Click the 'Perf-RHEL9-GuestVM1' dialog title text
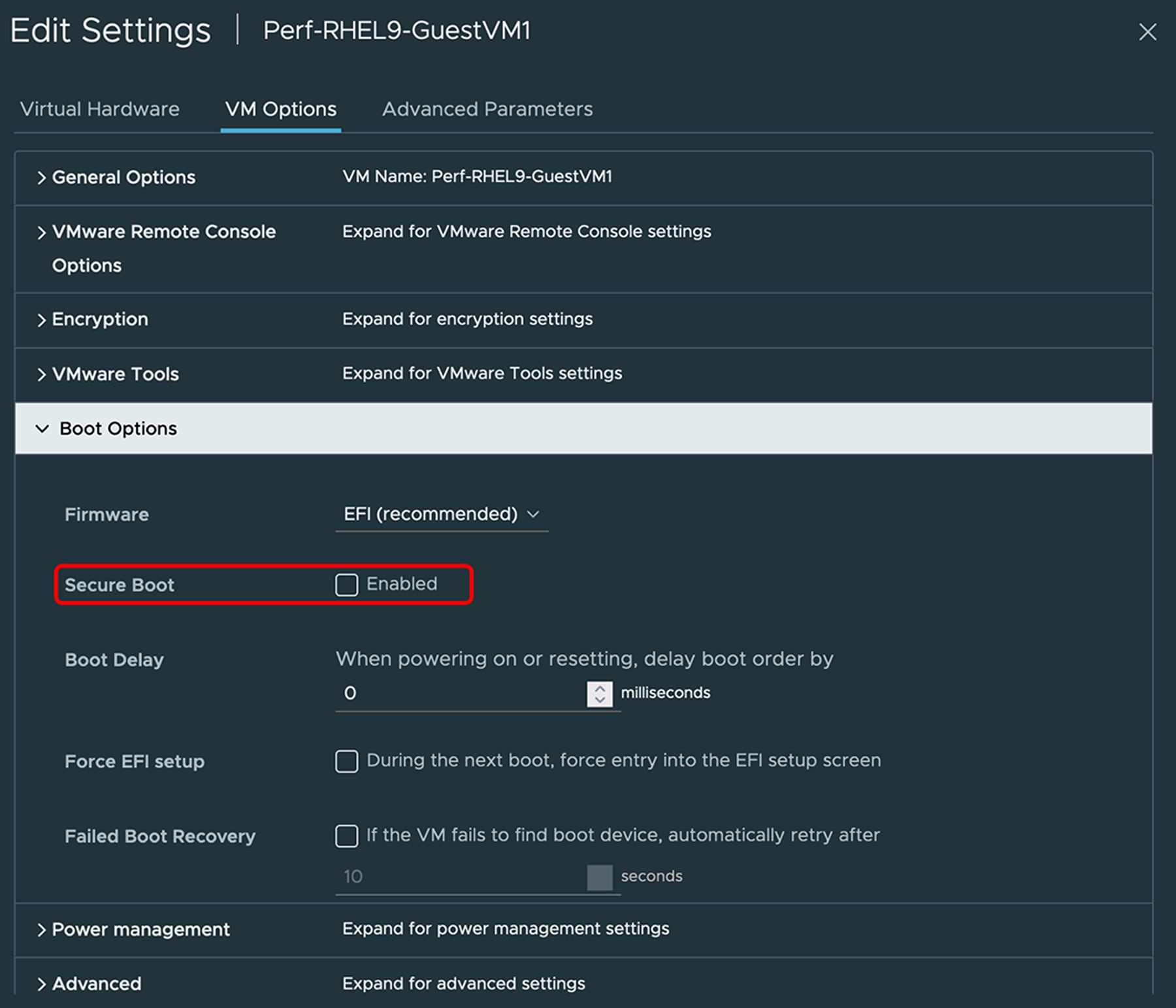 (x=397, y=30)
